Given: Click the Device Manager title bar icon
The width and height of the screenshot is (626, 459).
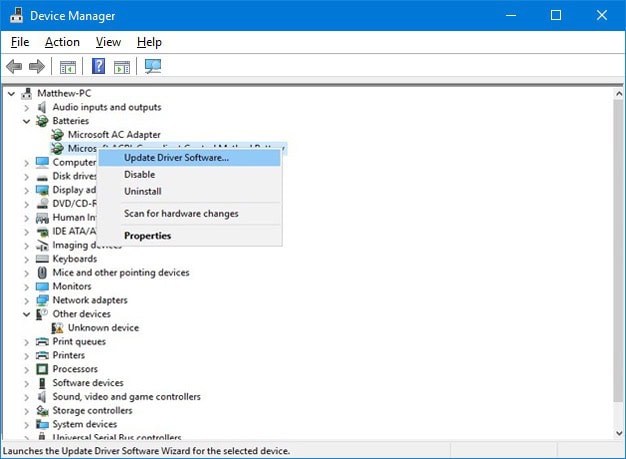Looking at the screenshot, I should tap(16, 15).
